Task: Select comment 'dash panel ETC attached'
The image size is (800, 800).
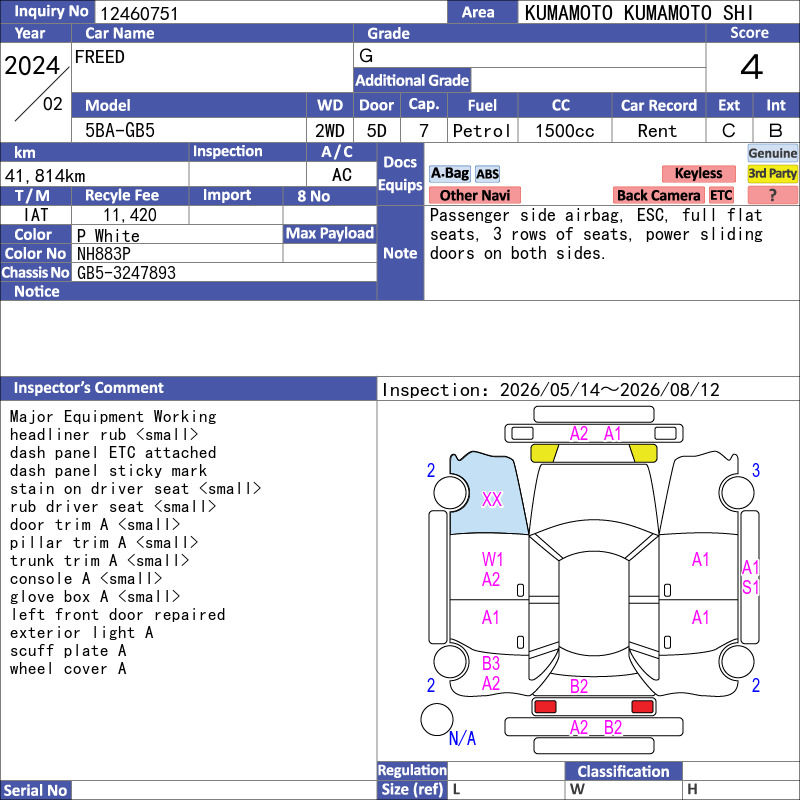Action: (x=113, y=453)
